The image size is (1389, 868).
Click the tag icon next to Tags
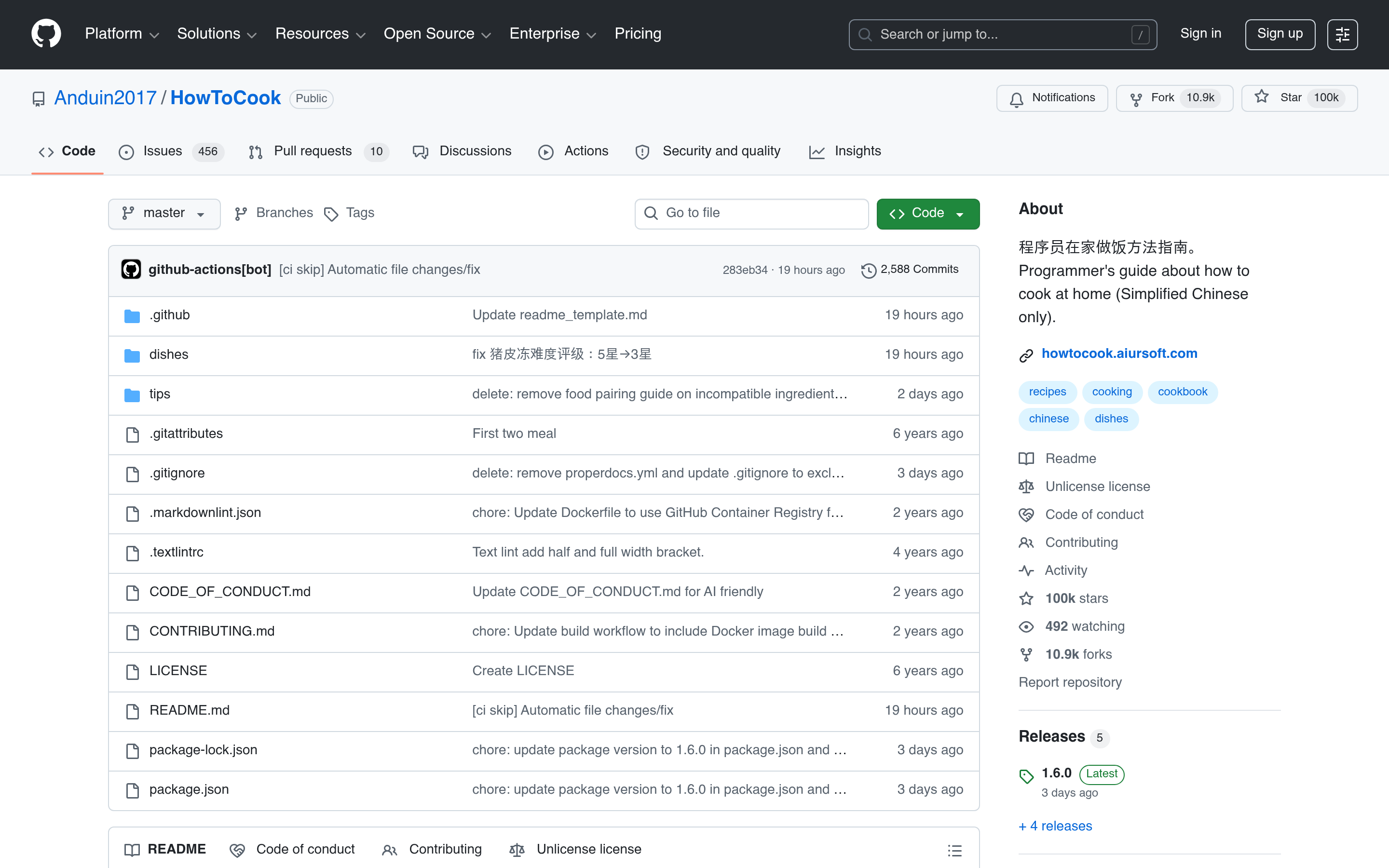(331, 214)
